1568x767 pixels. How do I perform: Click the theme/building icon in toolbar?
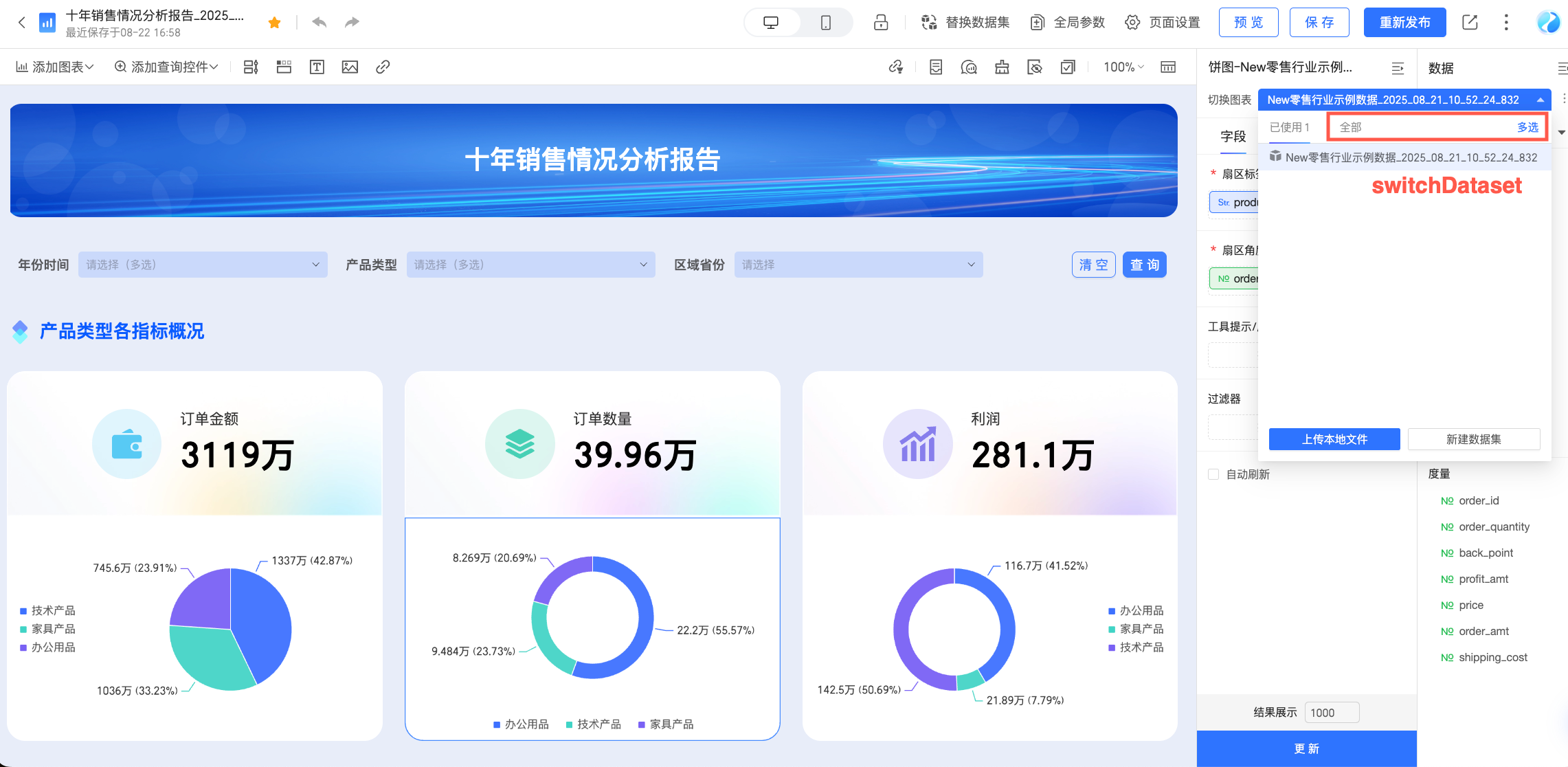[1002, 67]
